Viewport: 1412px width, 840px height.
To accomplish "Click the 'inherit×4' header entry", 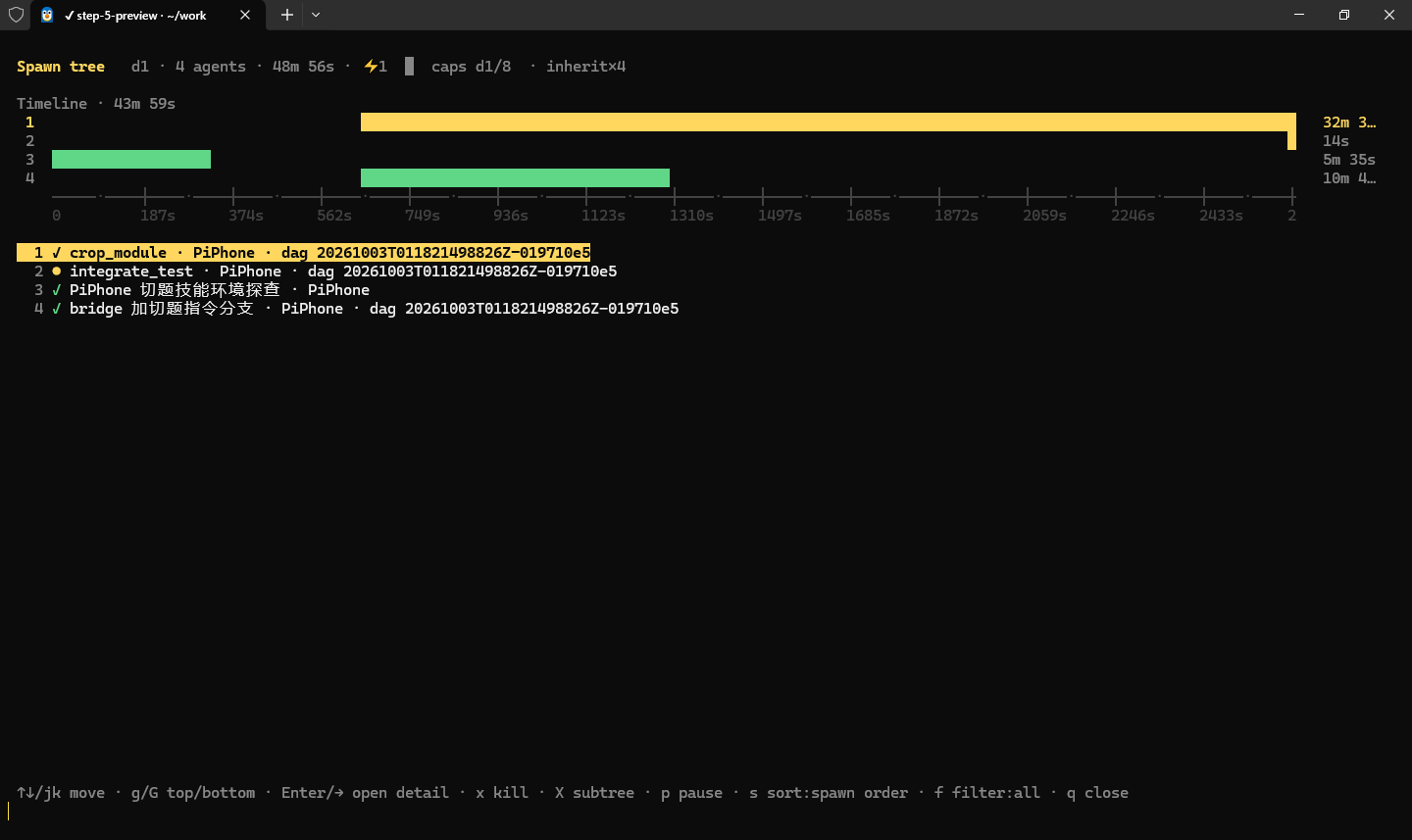I will coord(586,67).
